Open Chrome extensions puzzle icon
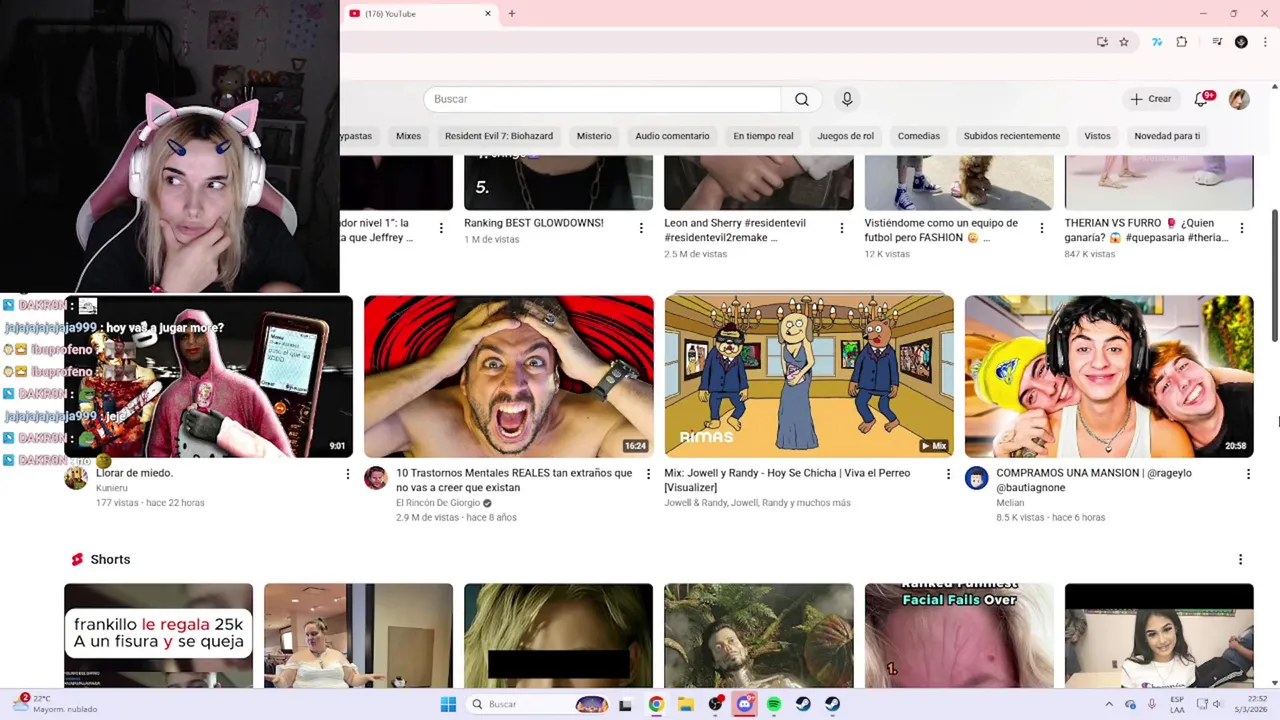 [1182, 42]
